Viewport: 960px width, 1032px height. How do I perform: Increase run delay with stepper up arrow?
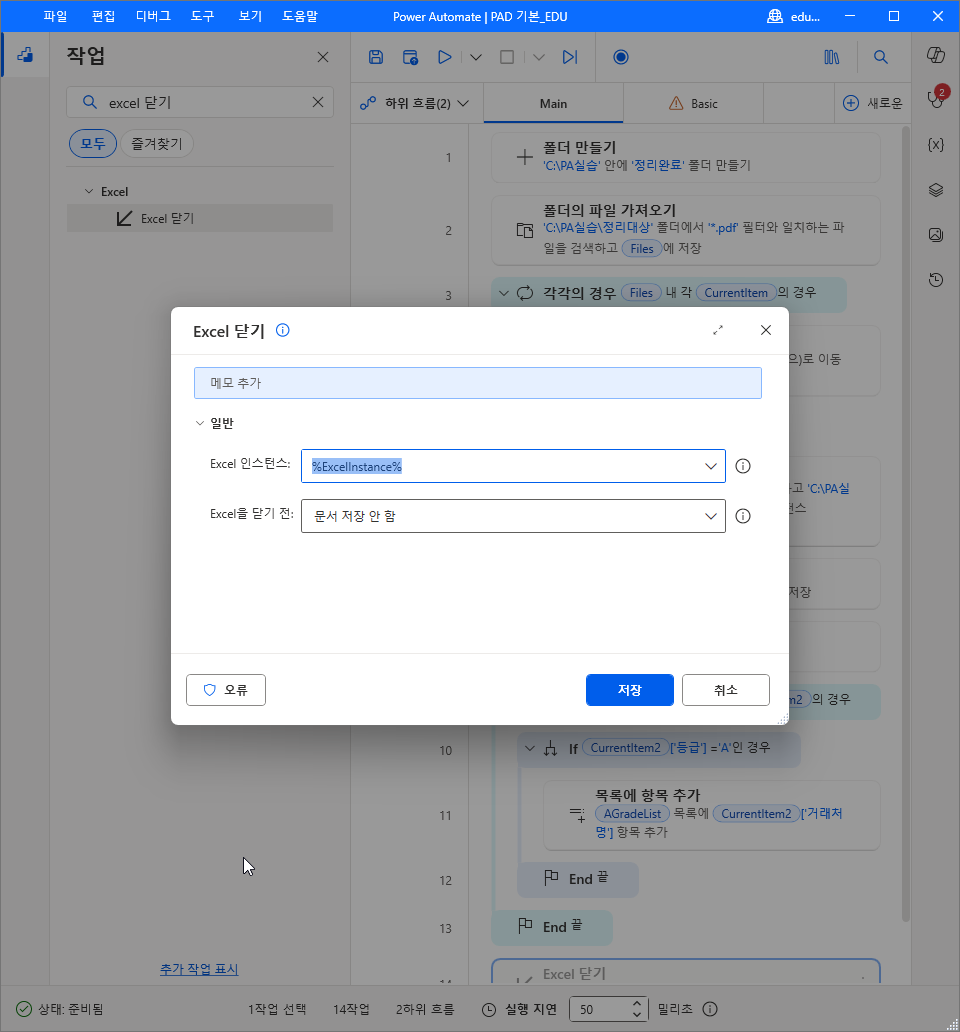(x=636, y=1004)
